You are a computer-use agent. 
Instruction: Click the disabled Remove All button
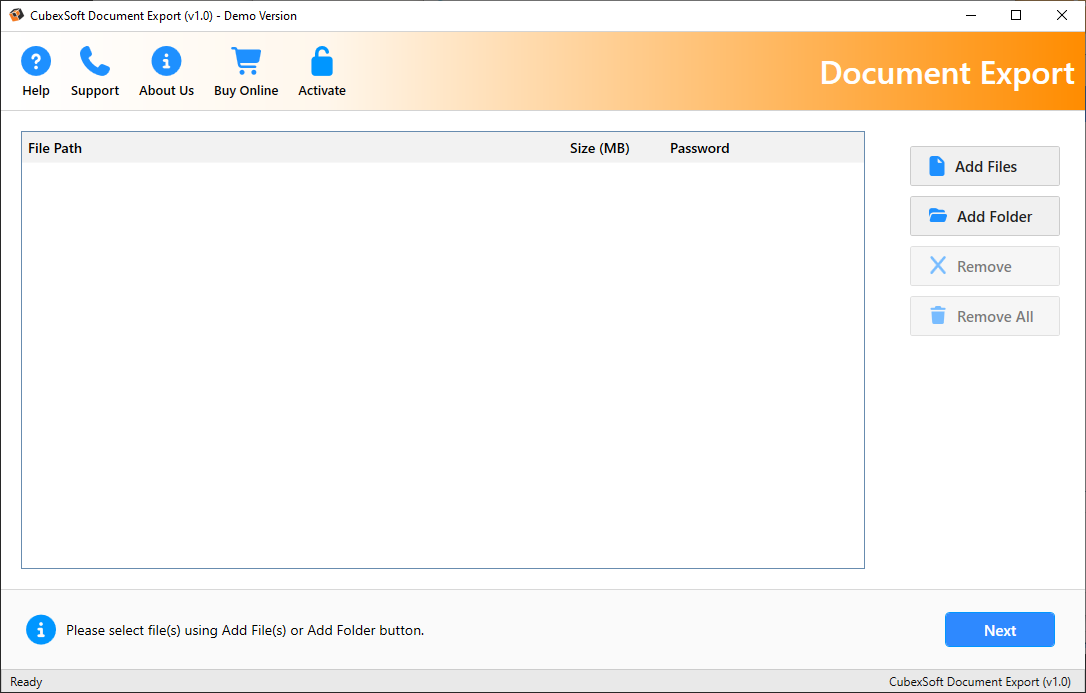[x=984, y=316]
